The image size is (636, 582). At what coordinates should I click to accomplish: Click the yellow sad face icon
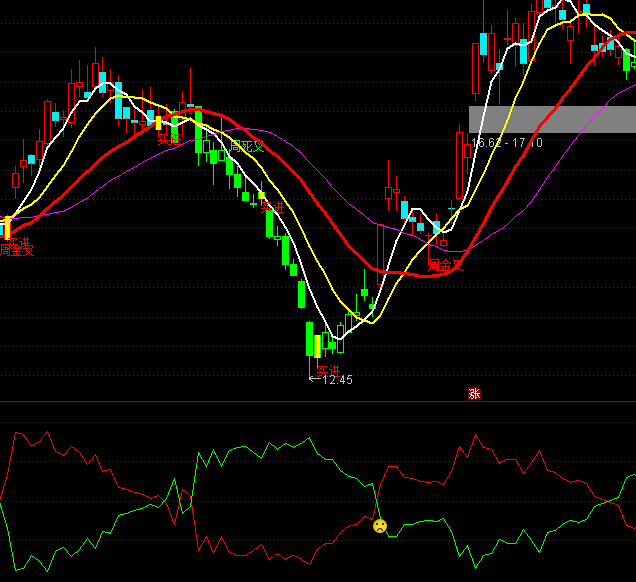(x=380, y=525)
